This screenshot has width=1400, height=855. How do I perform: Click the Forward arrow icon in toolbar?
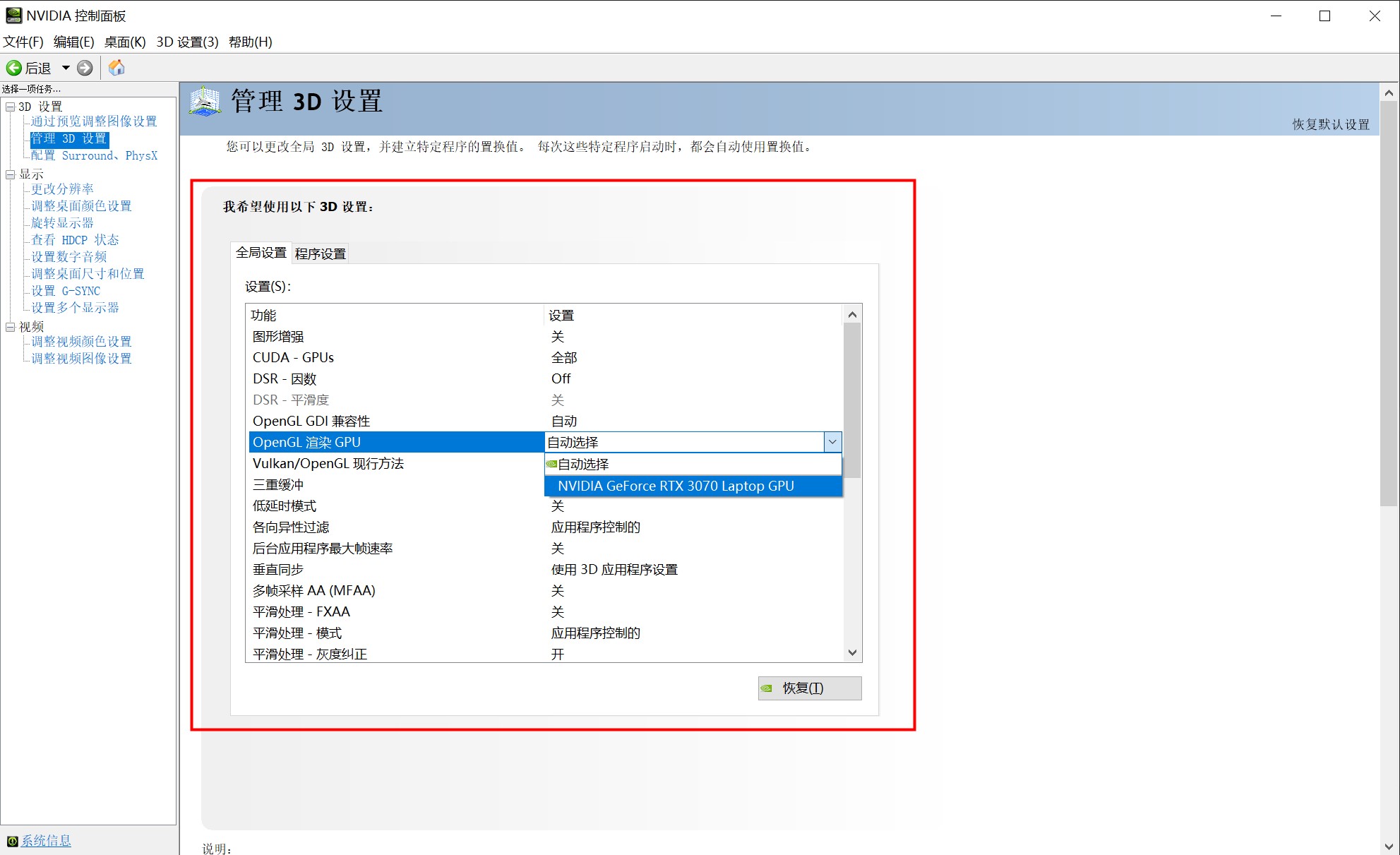85,68
